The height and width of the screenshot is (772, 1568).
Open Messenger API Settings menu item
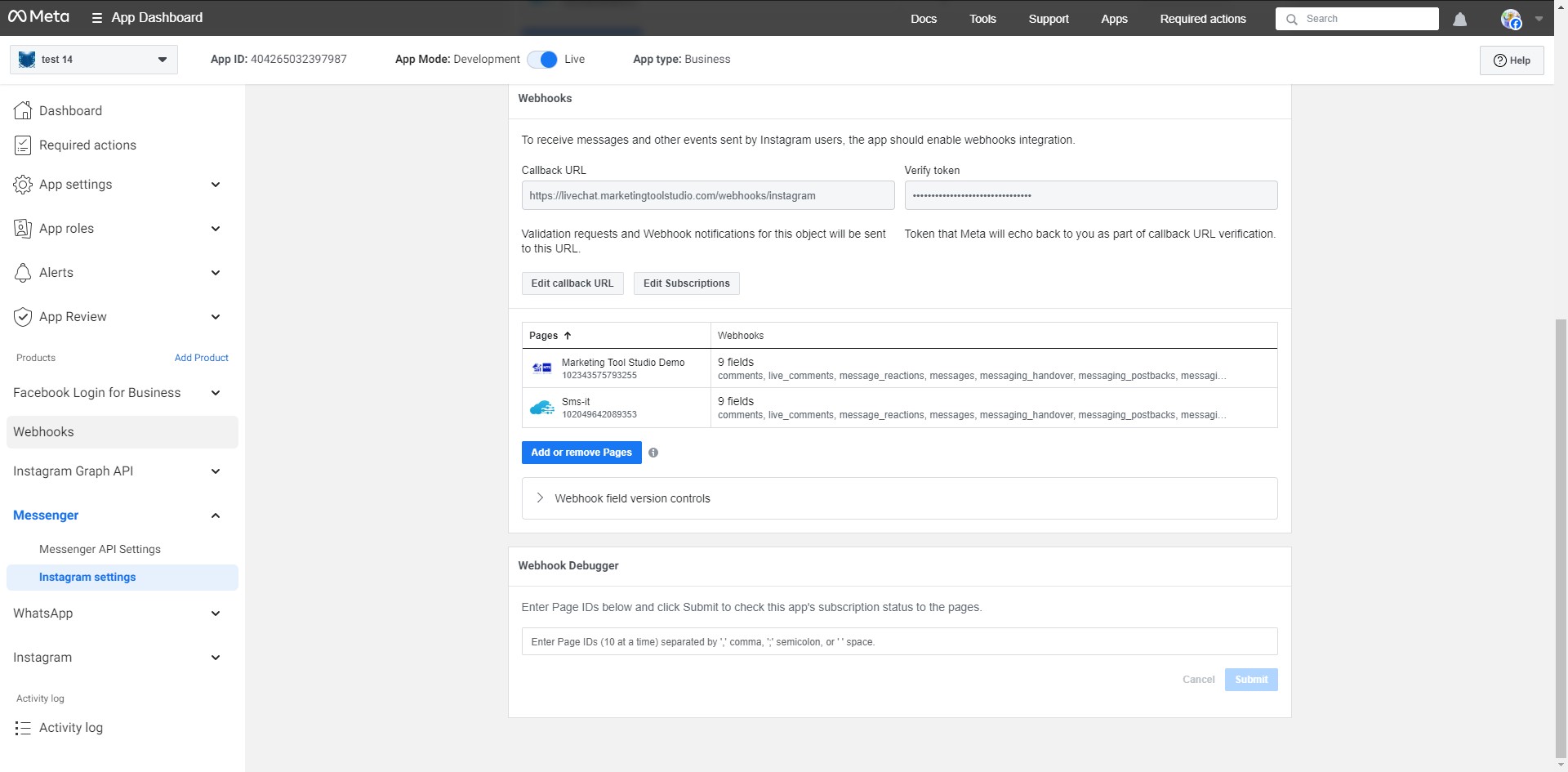pos(100,550)
